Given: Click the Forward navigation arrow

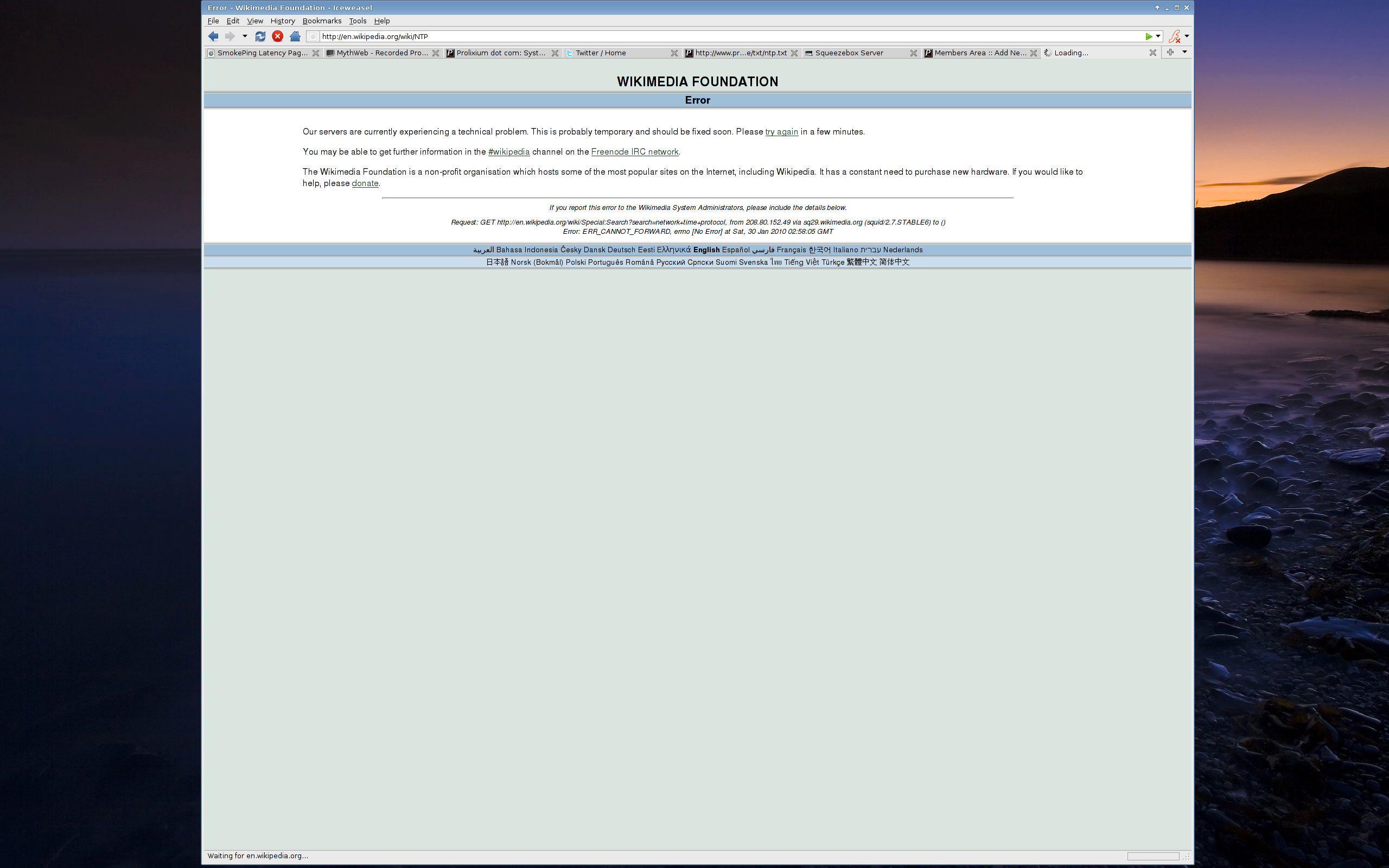Looking at the screenshot, I should click(230, 36).
